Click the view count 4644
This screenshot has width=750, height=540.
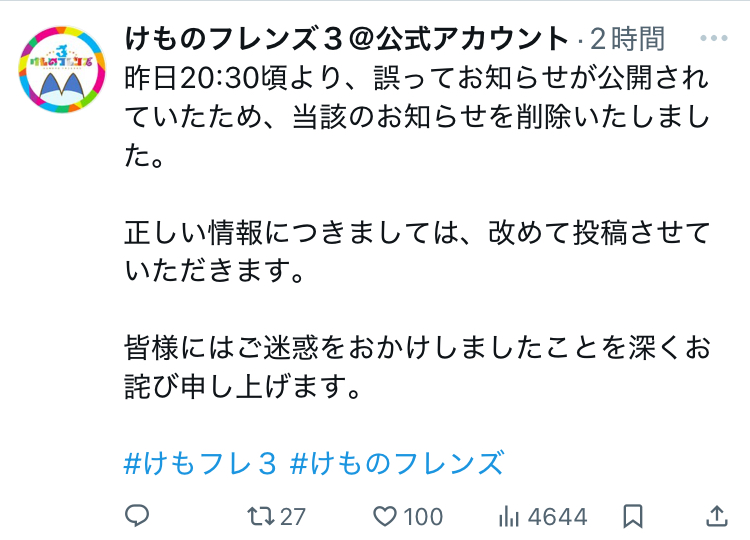pyautogui.click(x=557, y=517)
